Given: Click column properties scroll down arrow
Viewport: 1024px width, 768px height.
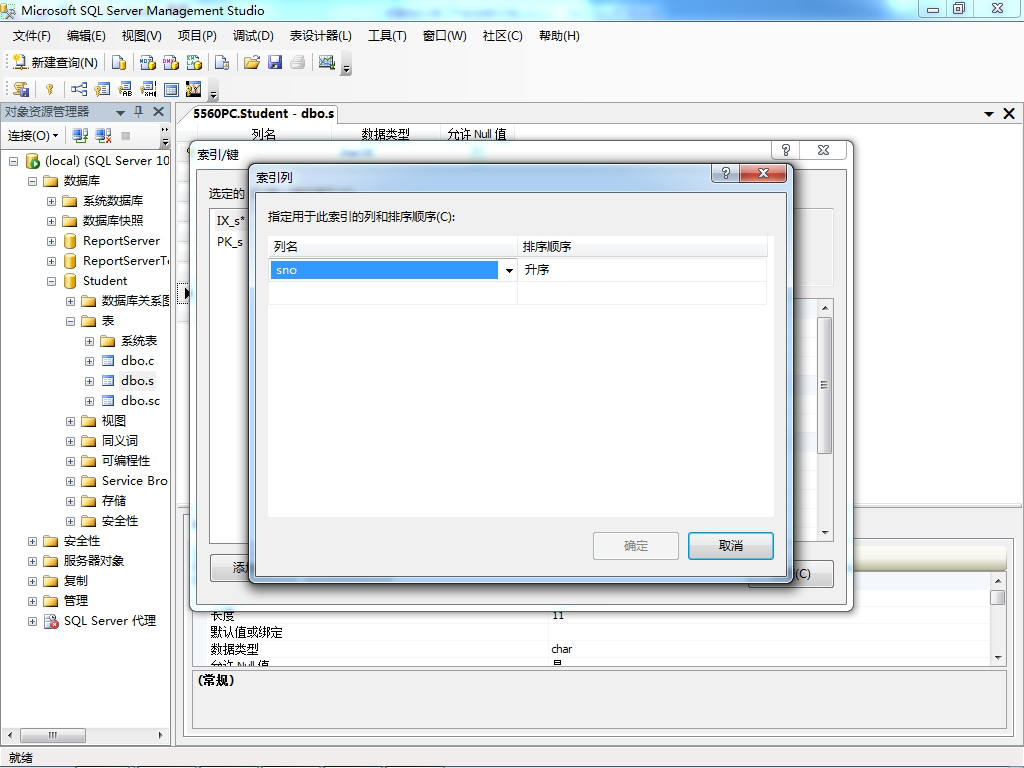Looking at the screenshot, I should [x=998, y=658].
